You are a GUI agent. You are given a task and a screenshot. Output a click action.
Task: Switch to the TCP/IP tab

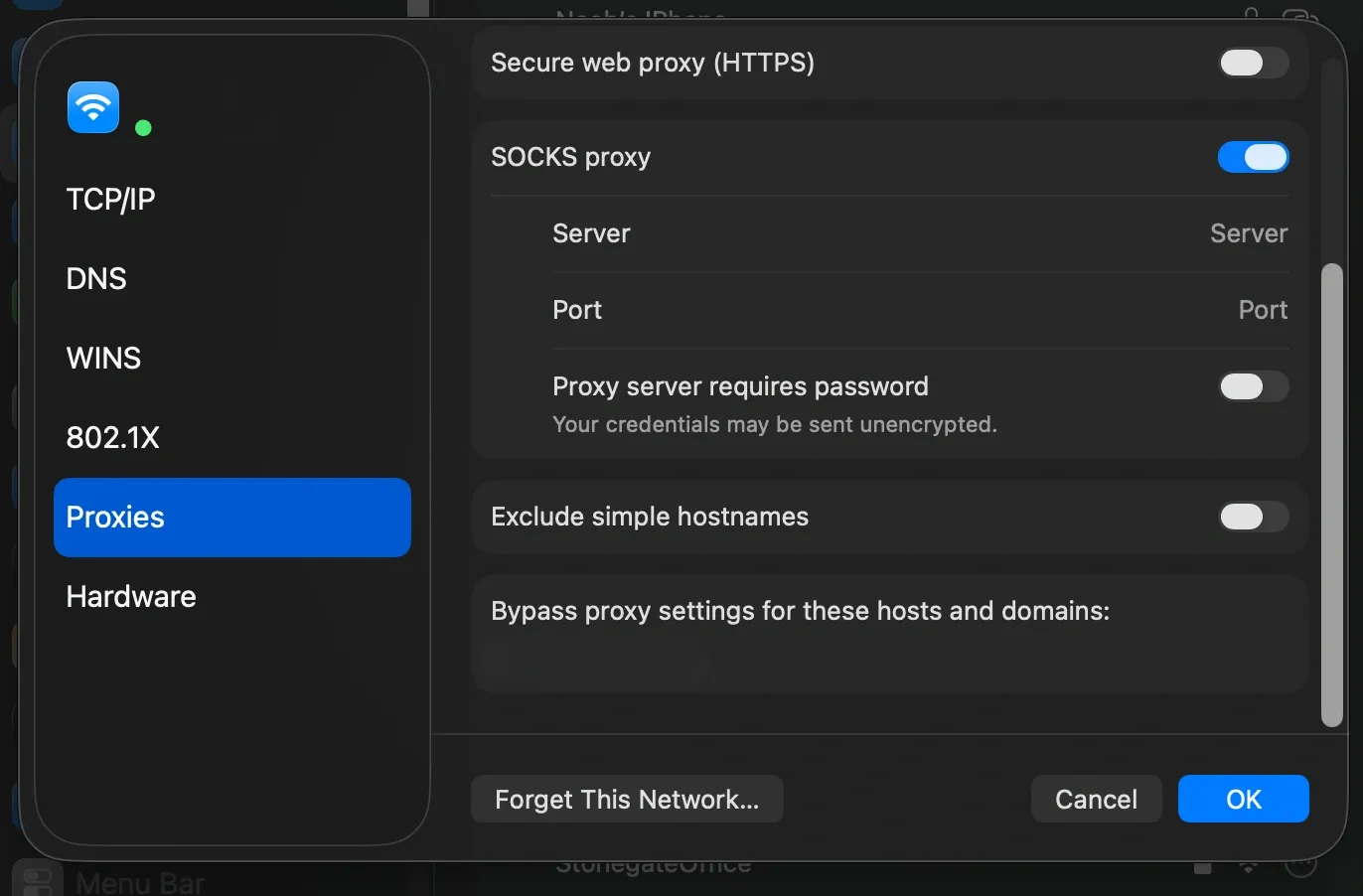(x=110, y=199)
